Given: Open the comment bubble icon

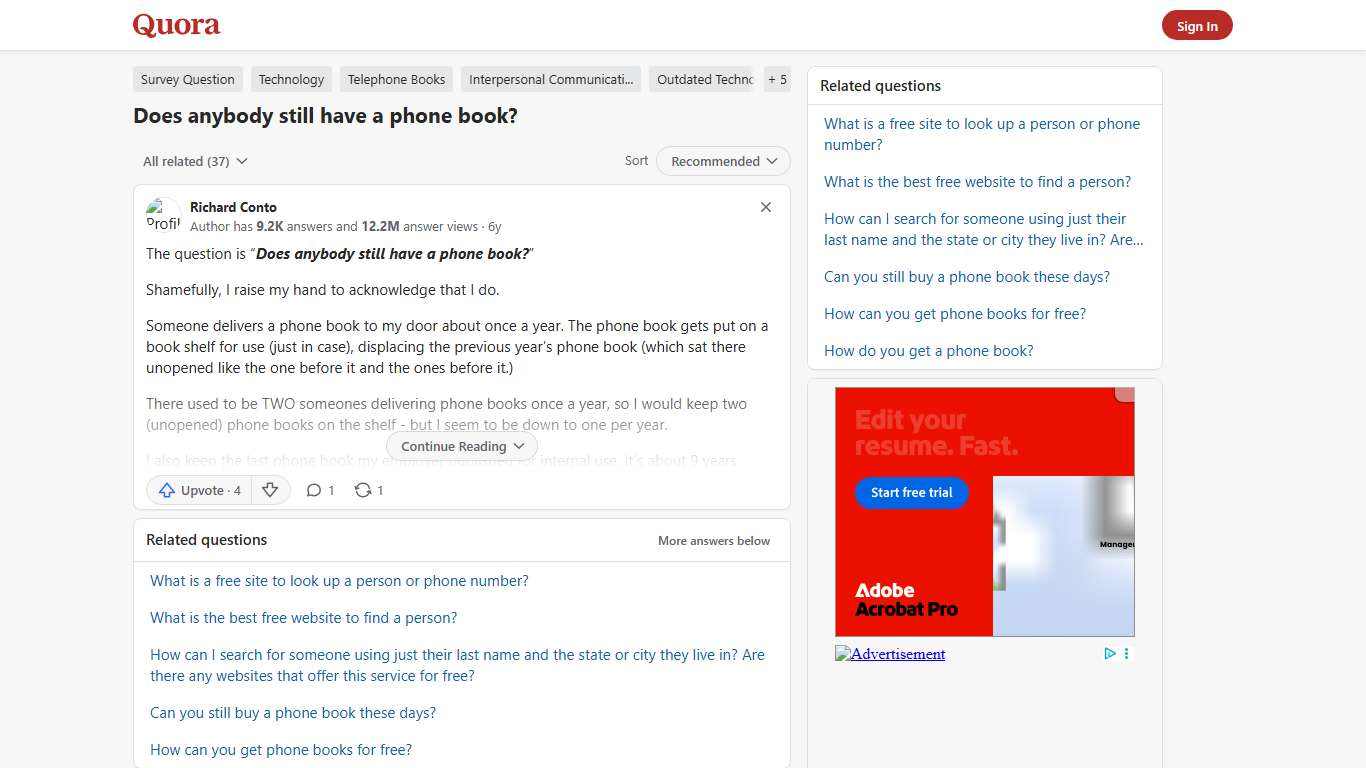Looking at the screenshot, I should point(314,490).
